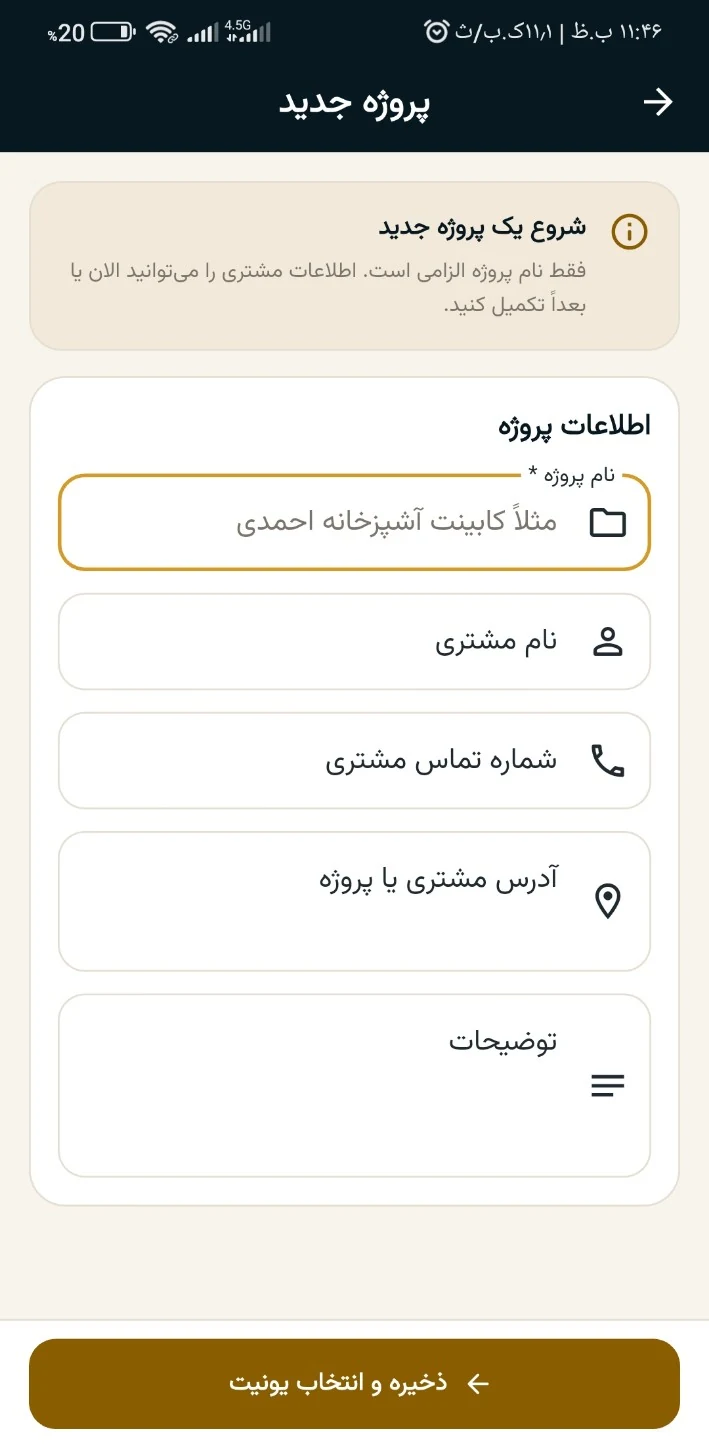Click the اطلاعات پروژه section heading
709x1444 pixels.
(x=574, y=425)
